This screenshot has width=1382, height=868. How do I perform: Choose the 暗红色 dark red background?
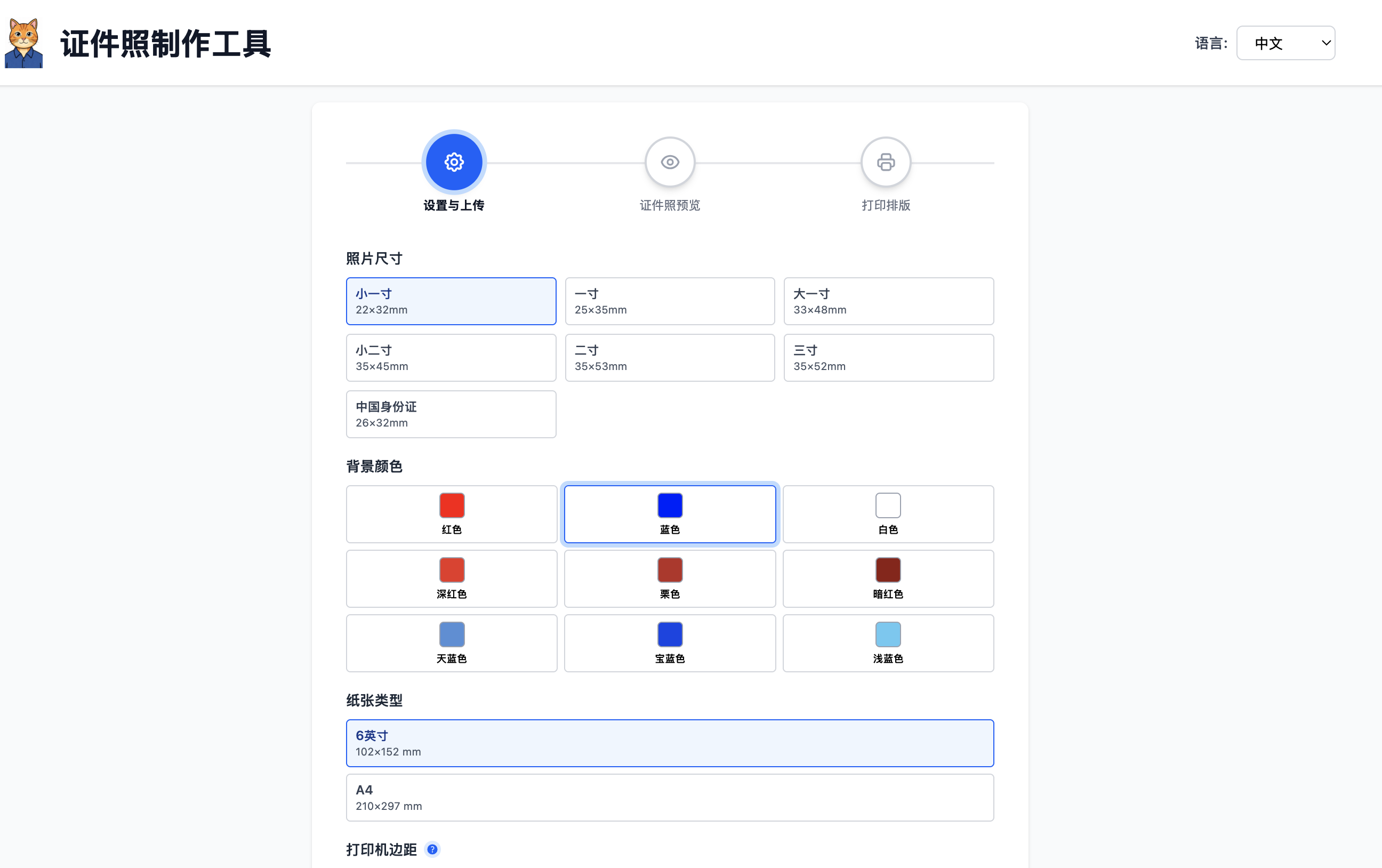click(887, 578)
